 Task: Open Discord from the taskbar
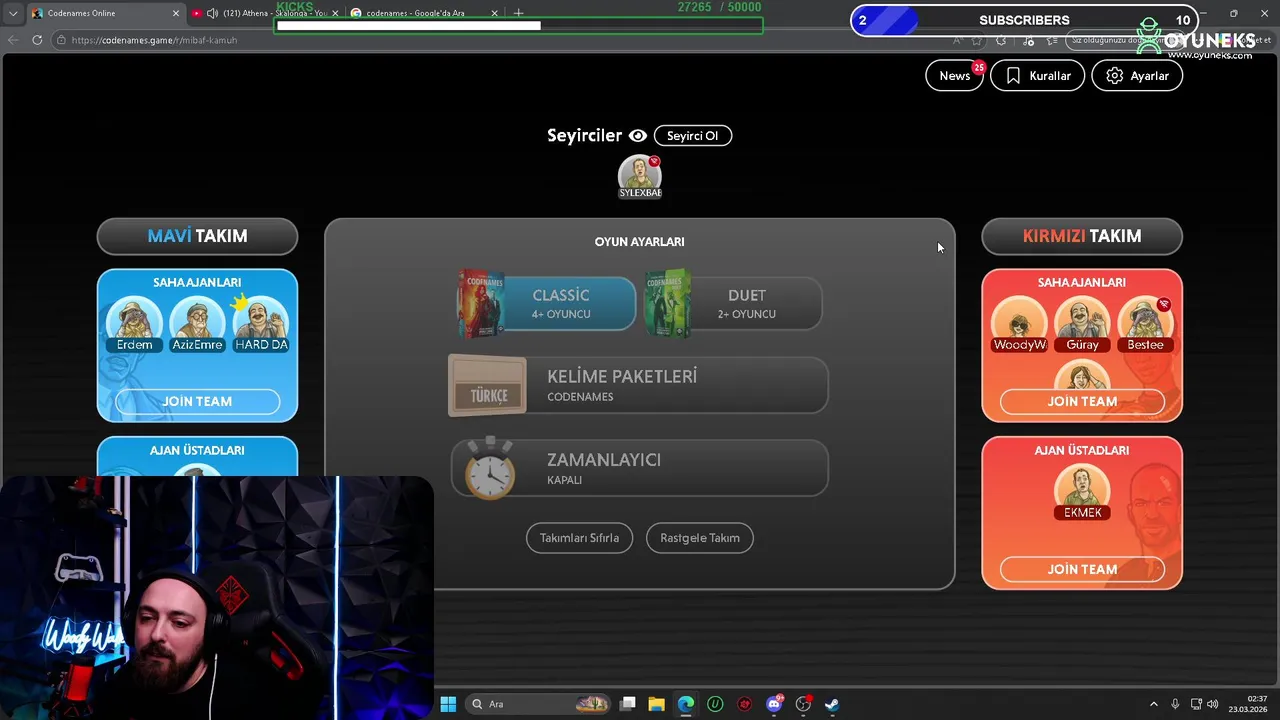click(x=774, y=704)
